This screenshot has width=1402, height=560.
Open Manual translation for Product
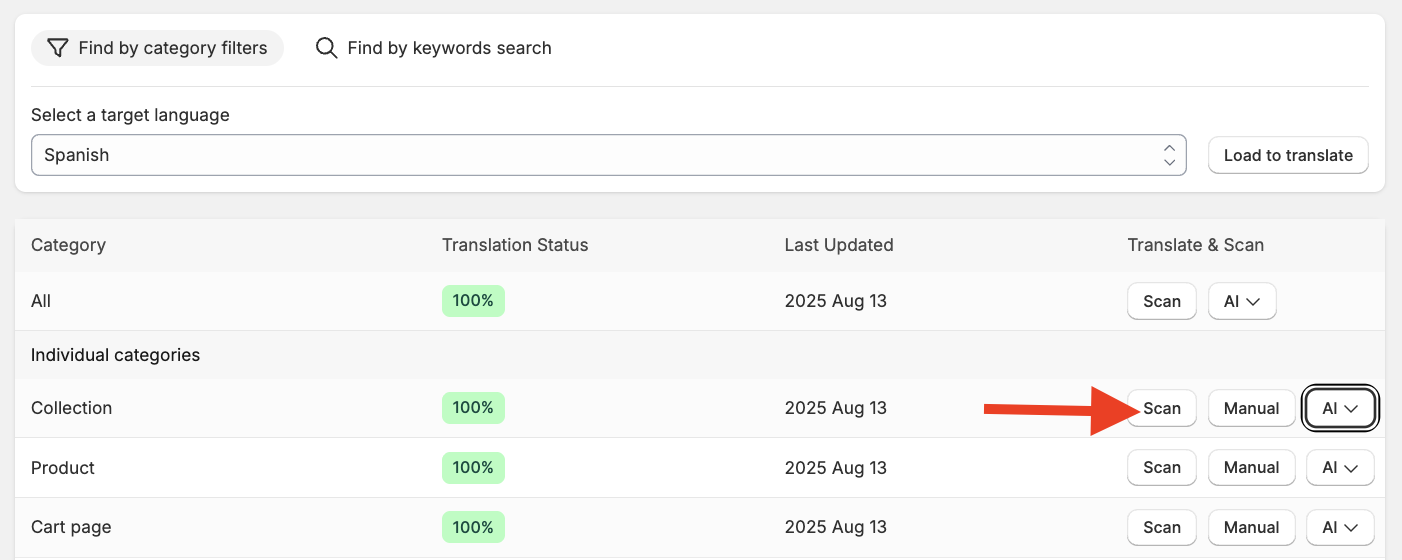(x=1251, y=468)
